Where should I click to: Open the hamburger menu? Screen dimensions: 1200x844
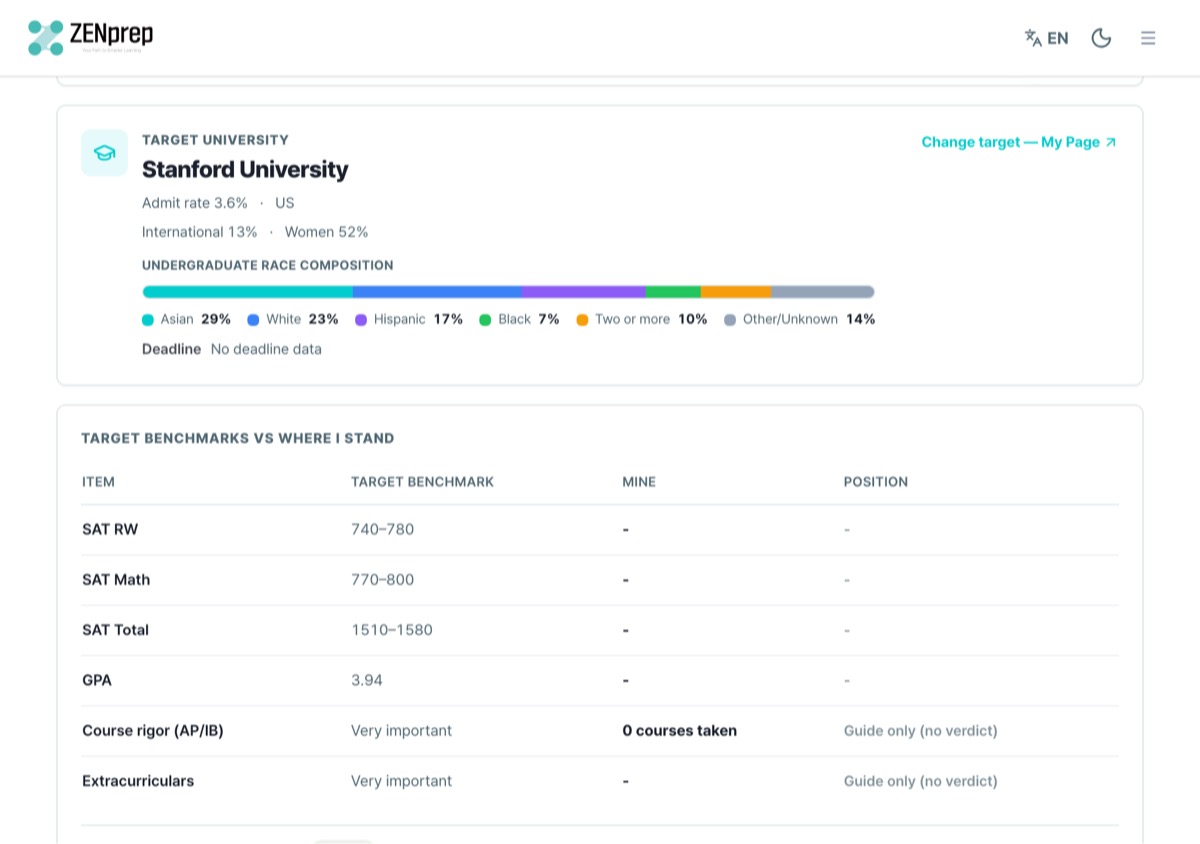pyautogui.click(x=1148, y=38)
